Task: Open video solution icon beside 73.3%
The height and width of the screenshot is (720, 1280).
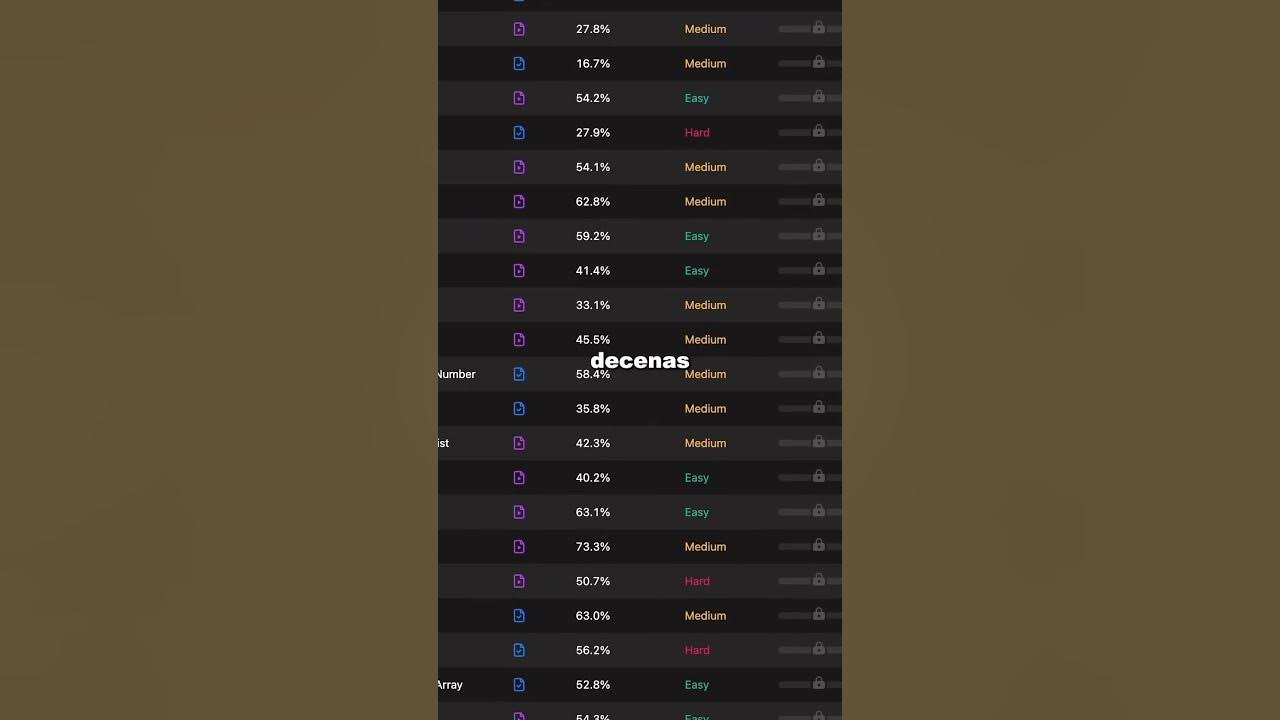Action: tap(519, 546)
